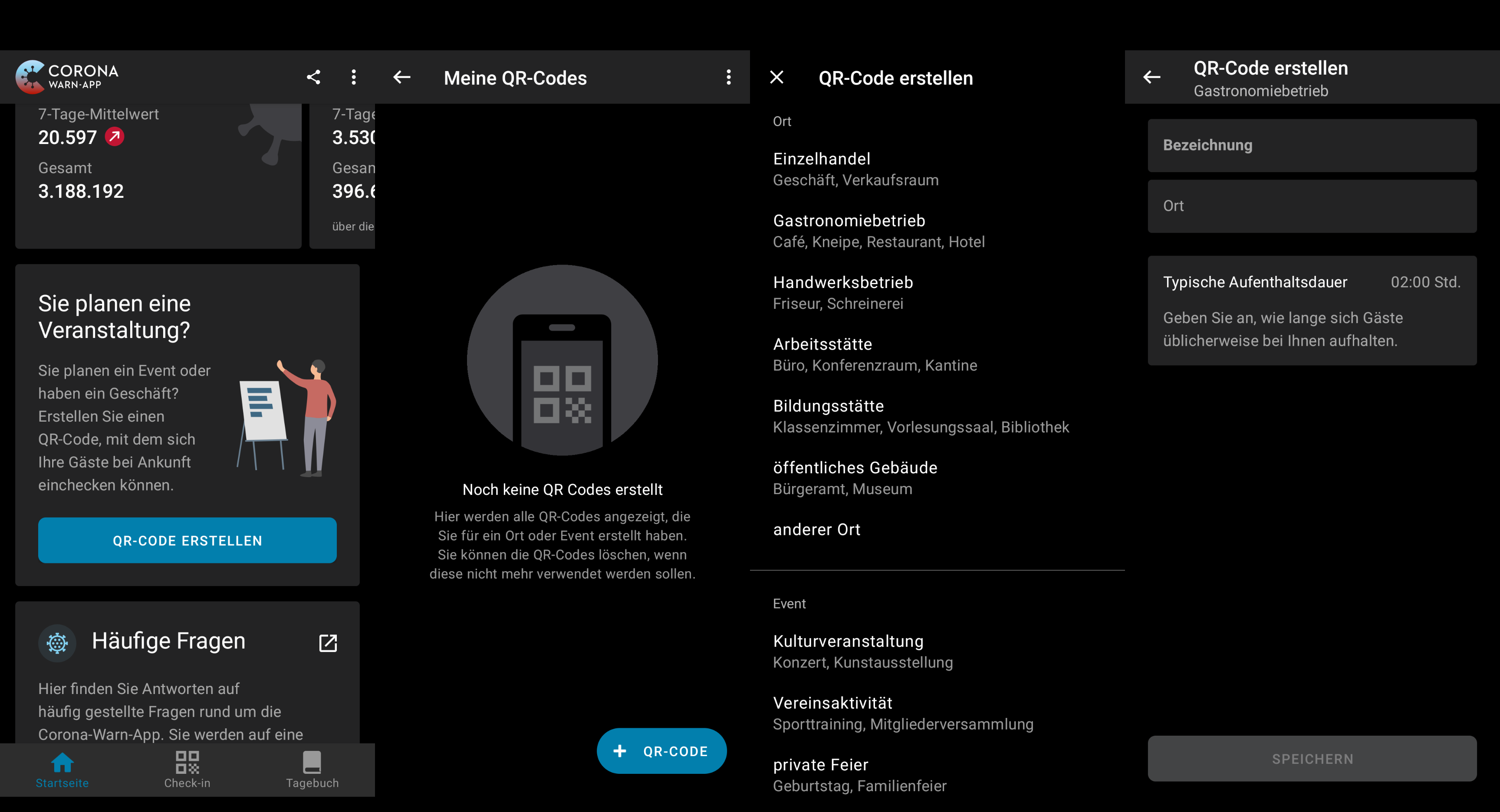
Task: Go back from Meine QR-Codes screen
Action: tap(402, 77)
